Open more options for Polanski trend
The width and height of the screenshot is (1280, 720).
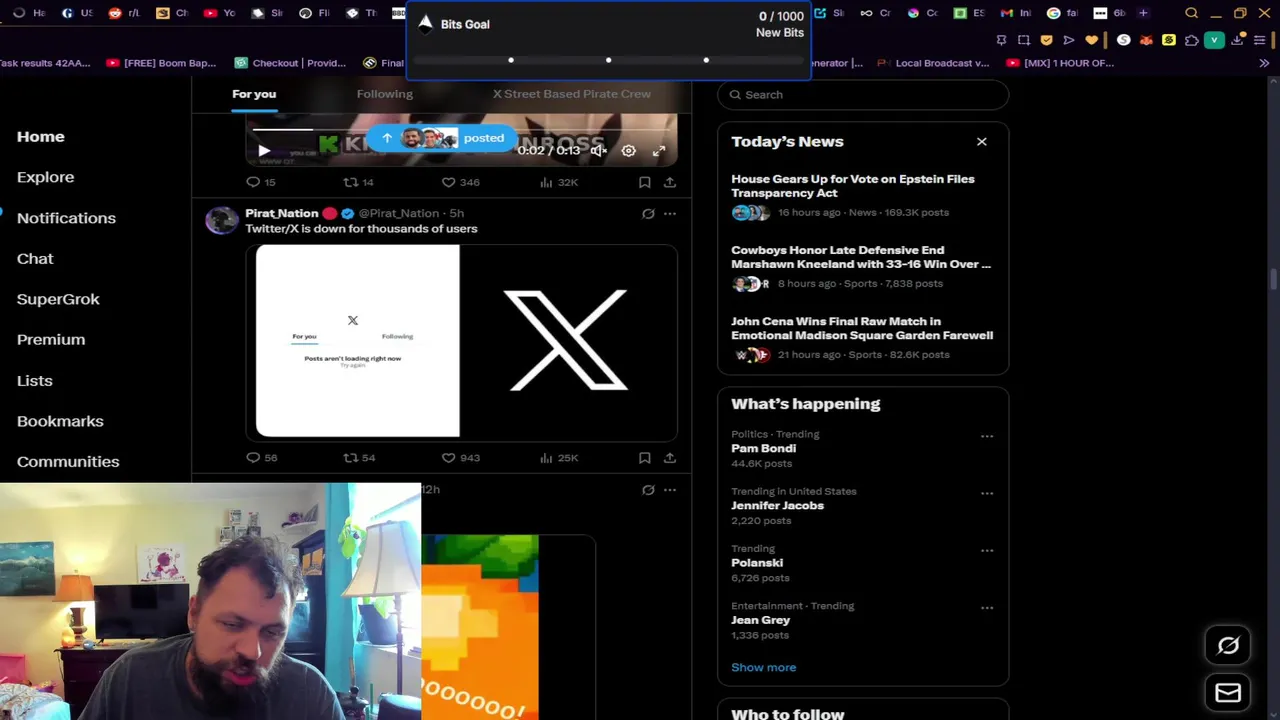pos(987,550)
